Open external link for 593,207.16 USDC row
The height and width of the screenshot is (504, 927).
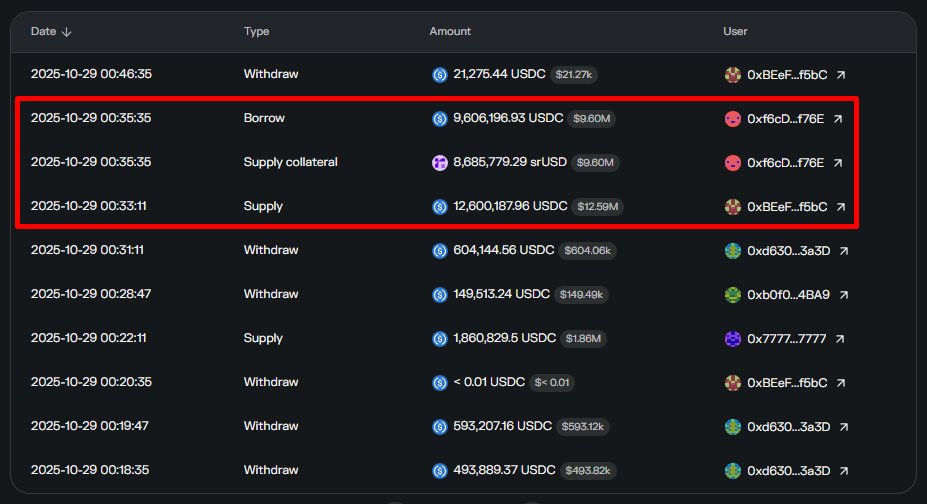coord(844,427)
